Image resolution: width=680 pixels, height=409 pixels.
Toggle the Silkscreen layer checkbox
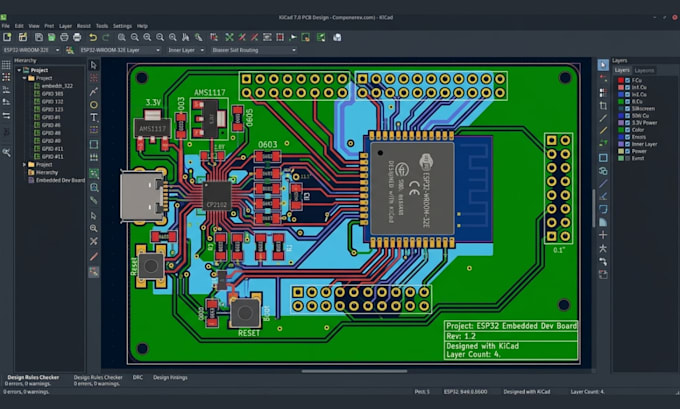[x=628, y=108]
